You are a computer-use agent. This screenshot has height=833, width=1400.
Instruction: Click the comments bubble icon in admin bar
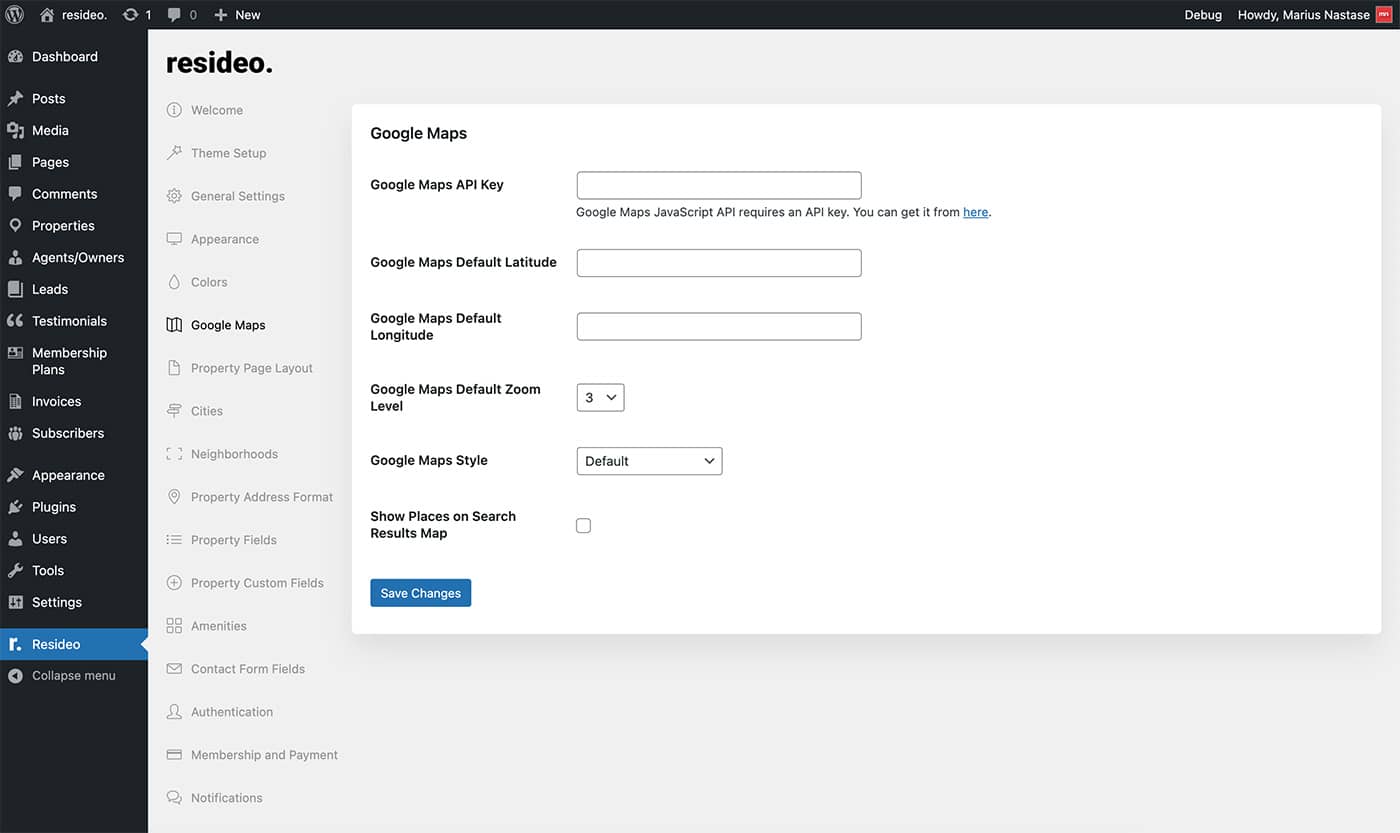[175, 15]
